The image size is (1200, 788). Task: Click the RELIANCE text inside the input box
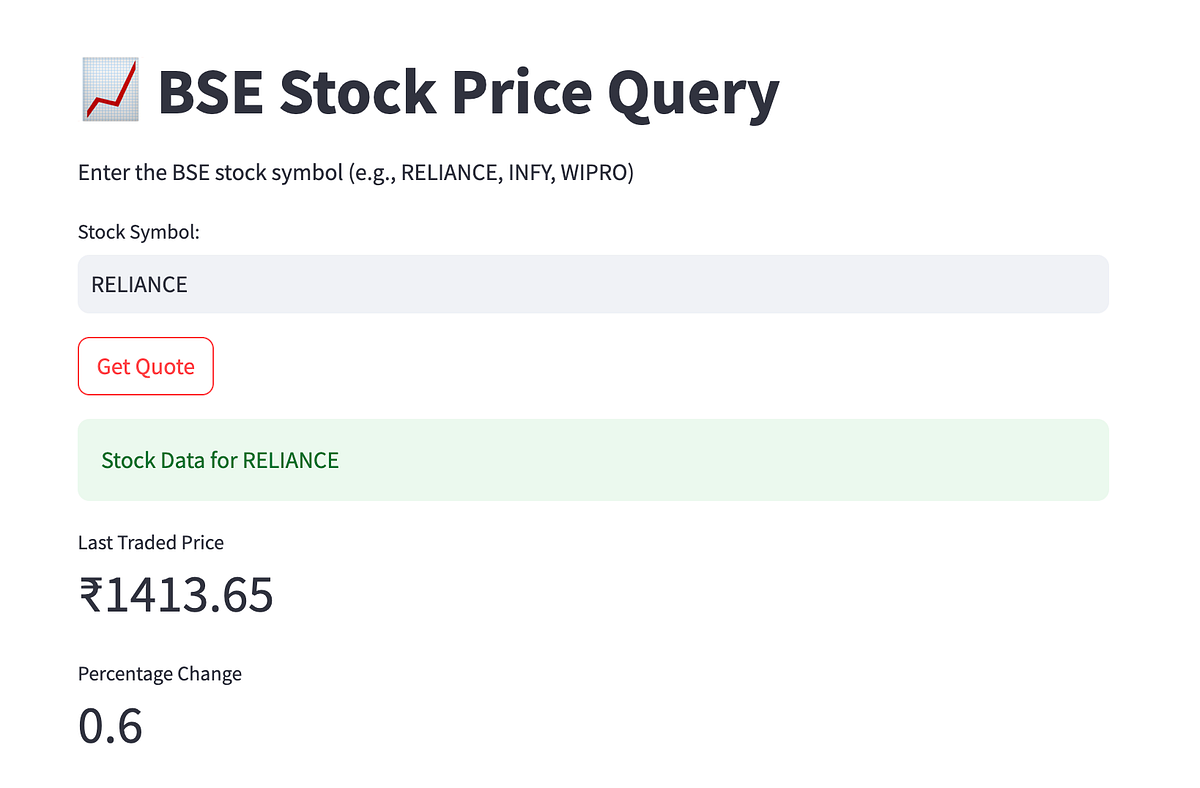[x=139, y=284]
